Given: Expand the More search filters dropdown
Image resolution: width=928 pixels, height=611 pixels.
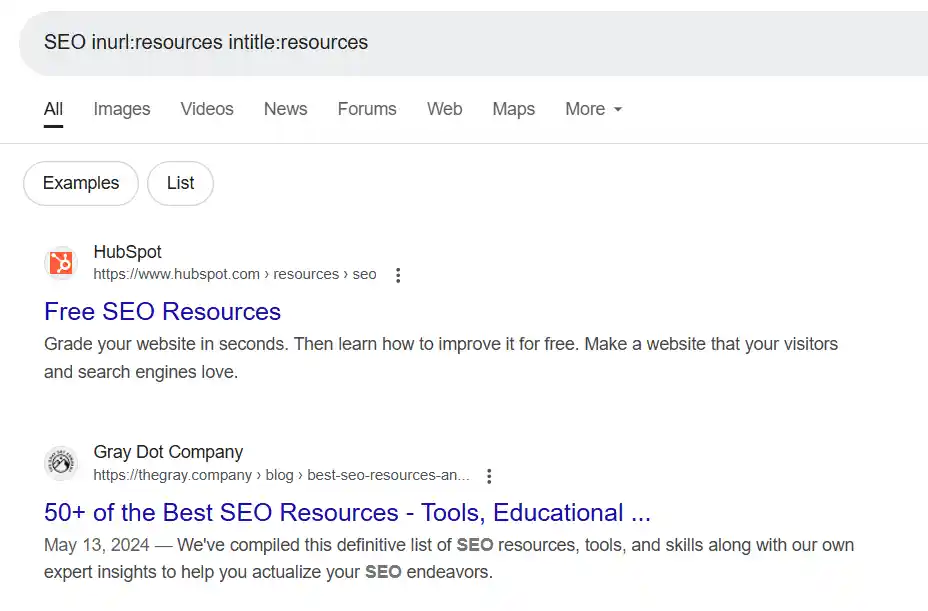Looking at the screenshot, I should coord(594,109).
